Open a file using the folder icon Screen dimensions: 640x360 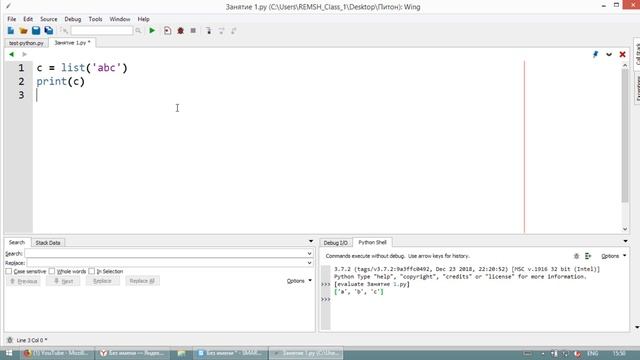tap(23, 31)
